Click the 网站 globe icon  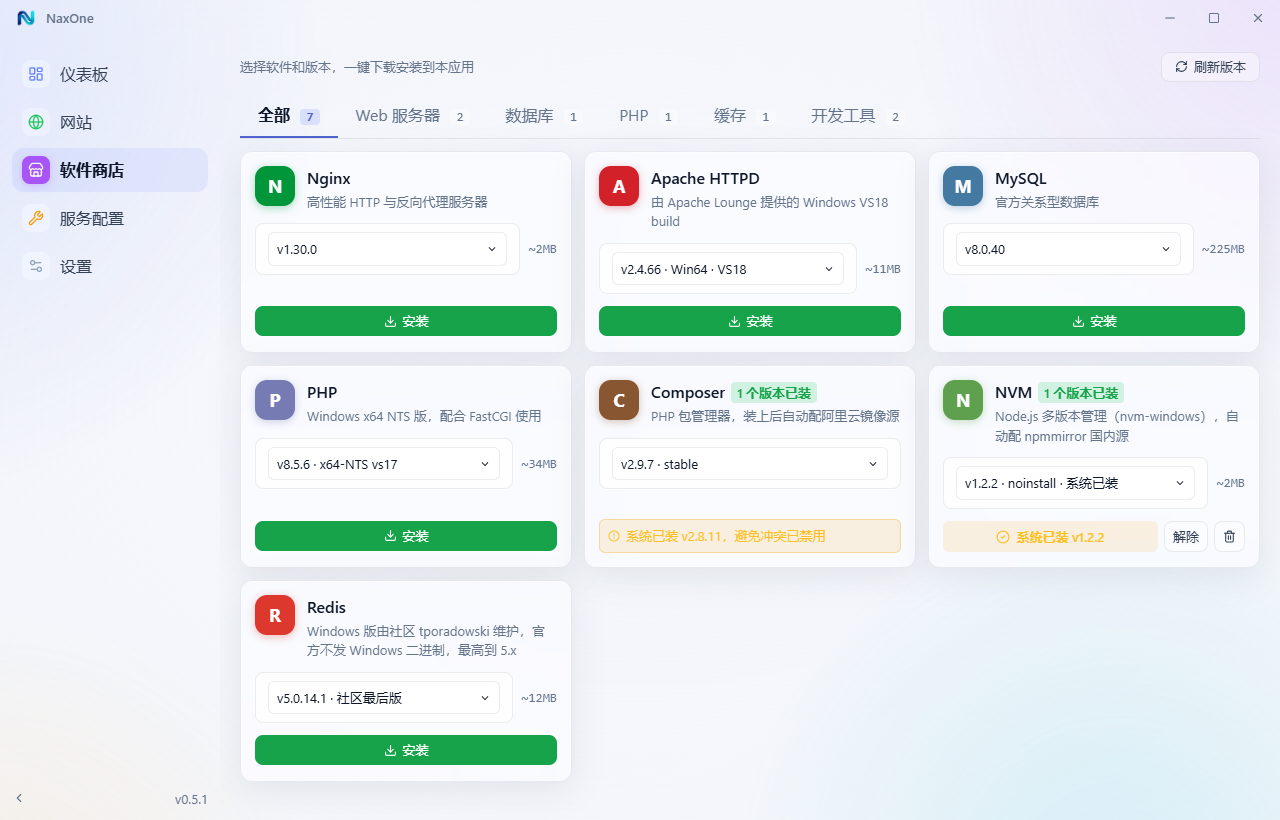36,122
